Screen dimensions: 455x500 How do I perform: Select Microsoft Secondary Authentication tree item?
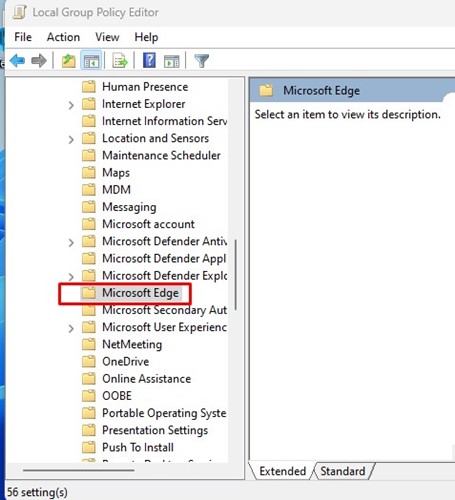coord(164,310)
